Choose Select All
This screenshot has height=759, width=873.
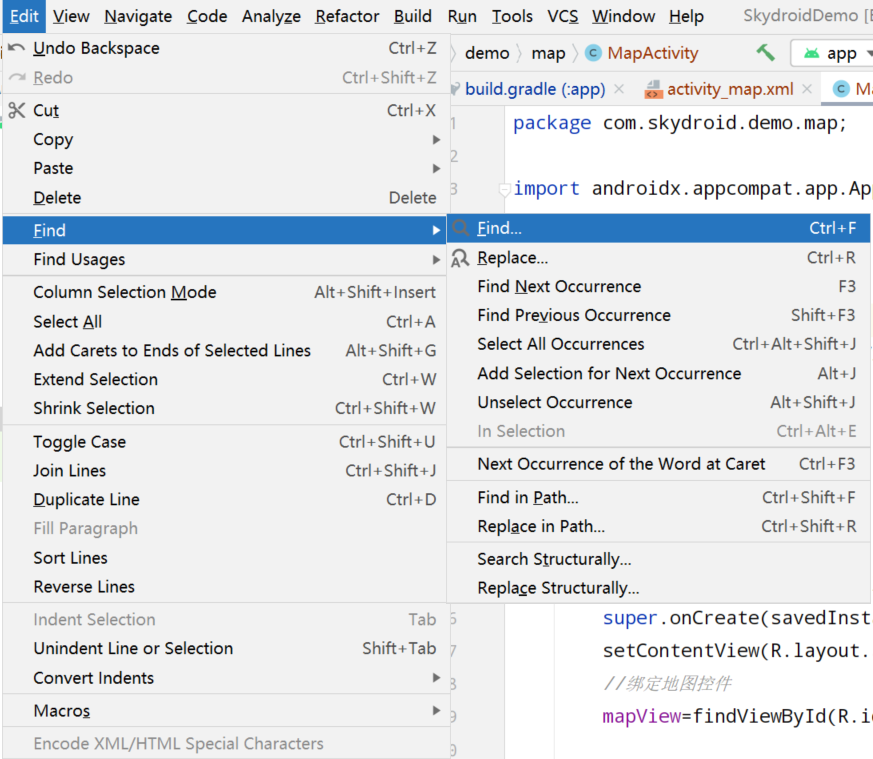tap(225, 322)
